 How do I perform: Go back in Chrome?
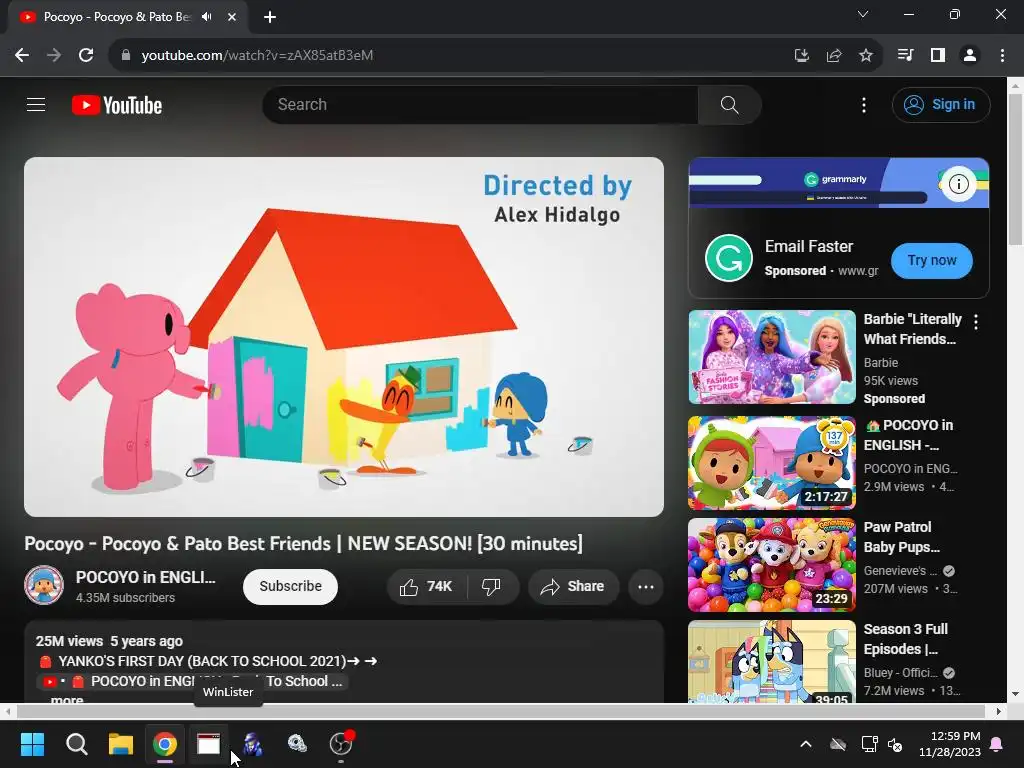point(22,55)
